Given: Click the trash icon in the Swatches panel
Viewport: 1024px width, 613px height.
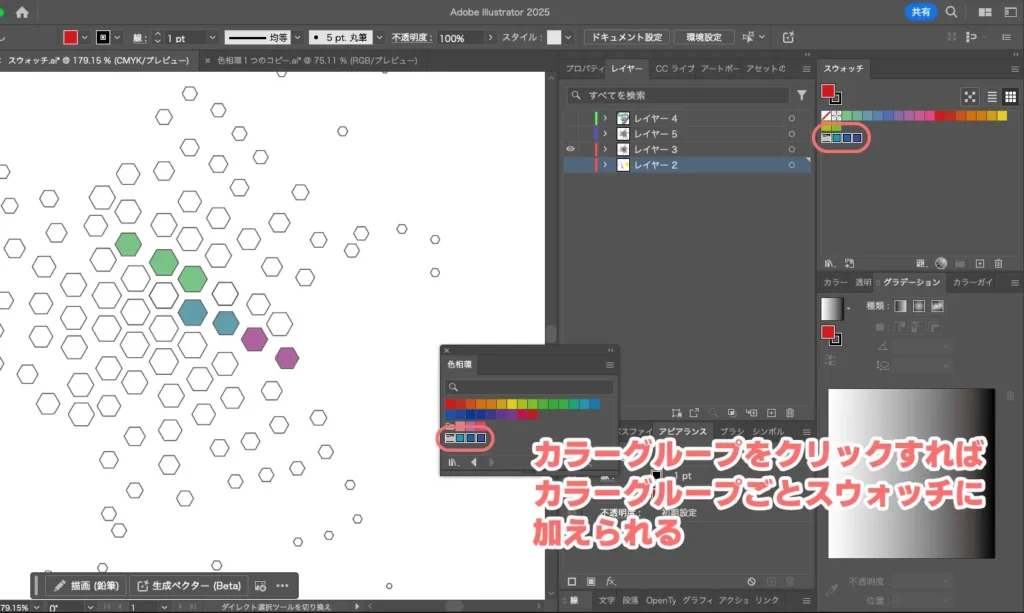Looking at the screenshot, I should pos(999,263).
